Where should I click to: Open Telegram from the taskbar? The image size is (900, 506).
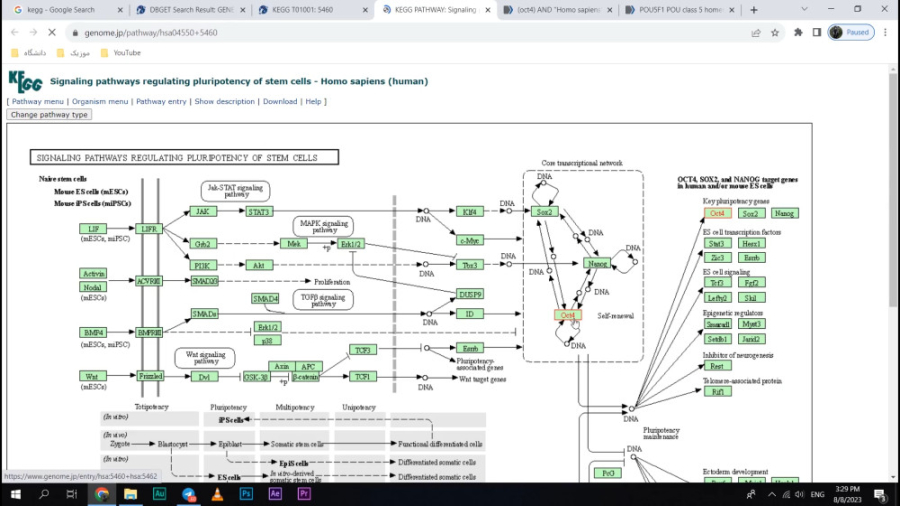188,494
